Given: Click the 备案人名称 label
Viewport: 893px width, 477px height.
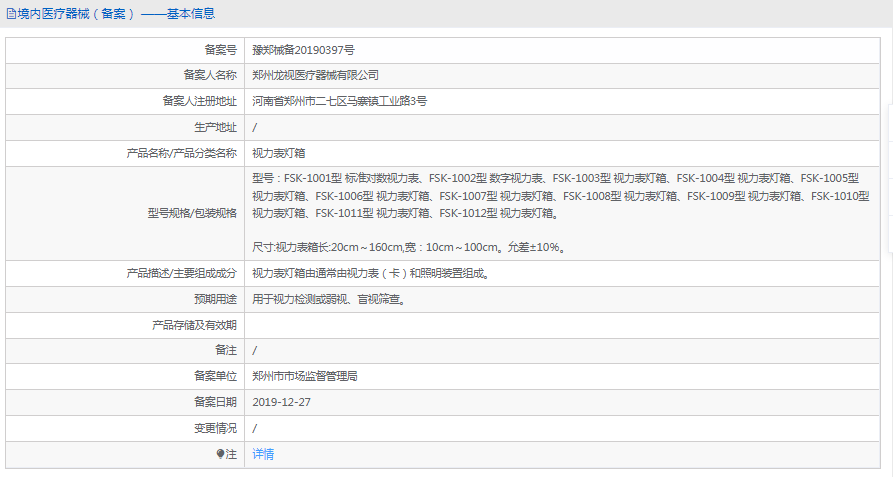Looking at the screenshot, I should pyautogui.click(x=210, y=75).
